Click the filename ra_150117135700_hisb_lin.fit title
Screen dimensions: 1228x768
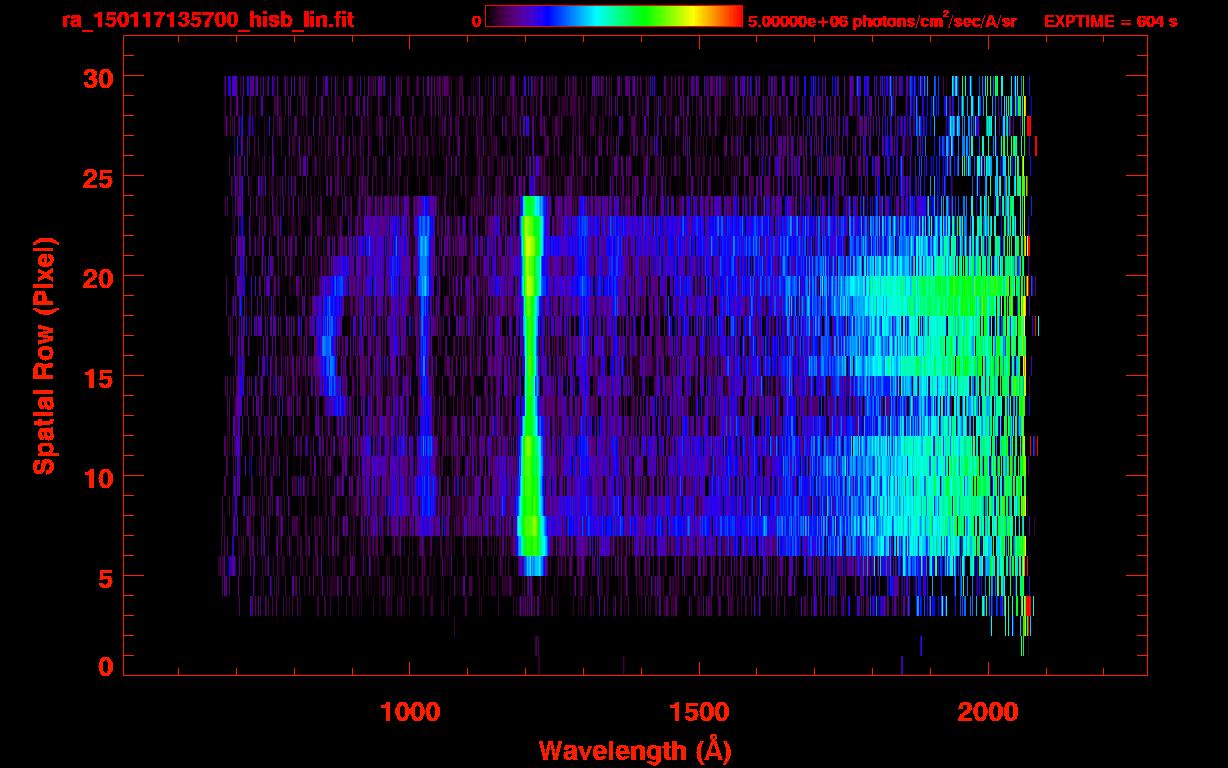[x=208, y=20]
